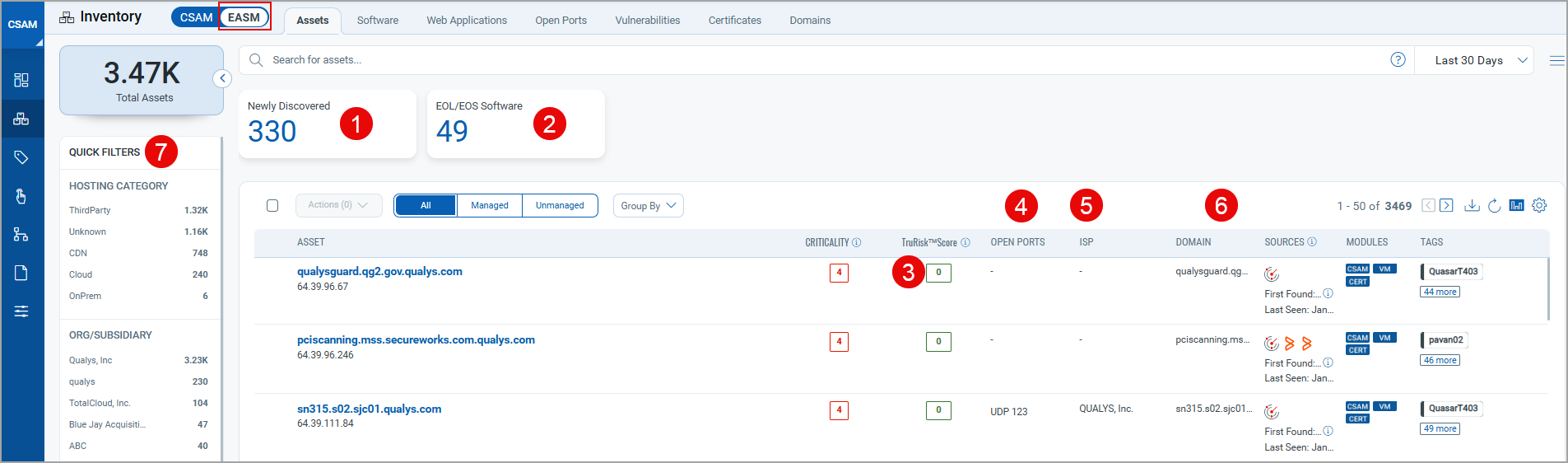Click source radar icon for qualysguard.qg2.gov.qualys.com
This screenshot has height=463, width=1568.
pos(1272,274)
